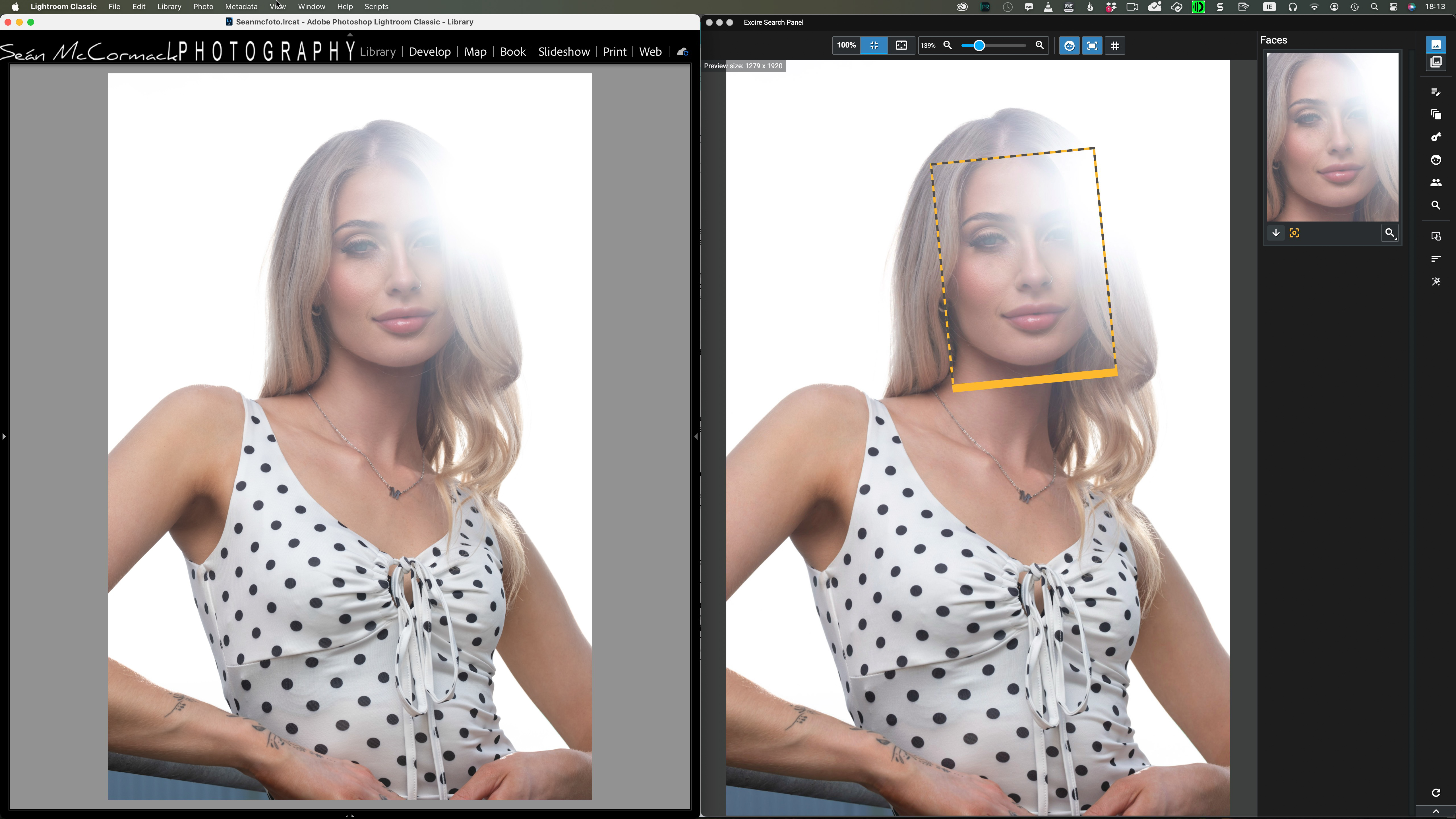Click the zoom in magnifier in Excire

[x=1039, y=45]
